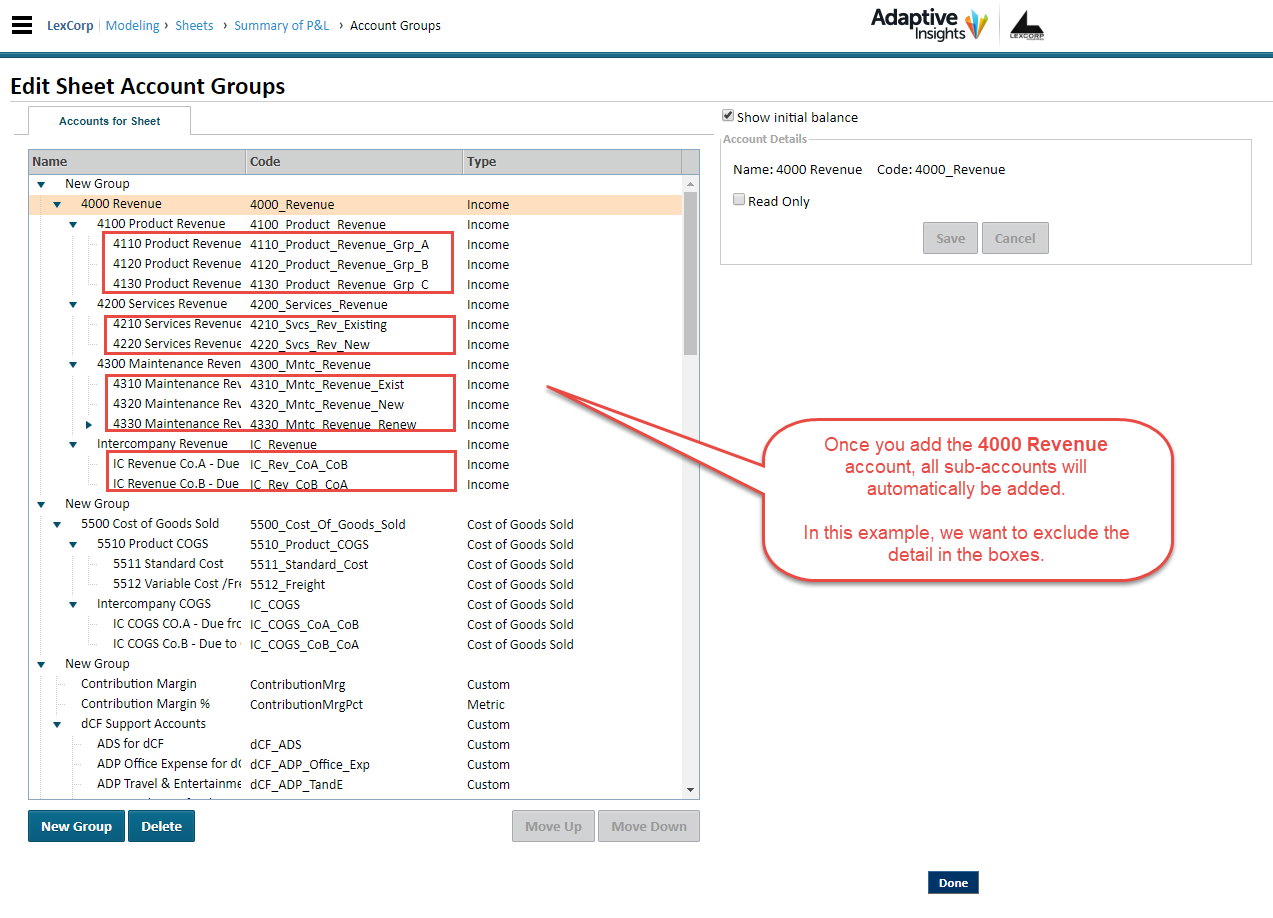Click the 4100_Product_Revenue code cell
The width and height of the screenshot is (1273, 918).
318,225
